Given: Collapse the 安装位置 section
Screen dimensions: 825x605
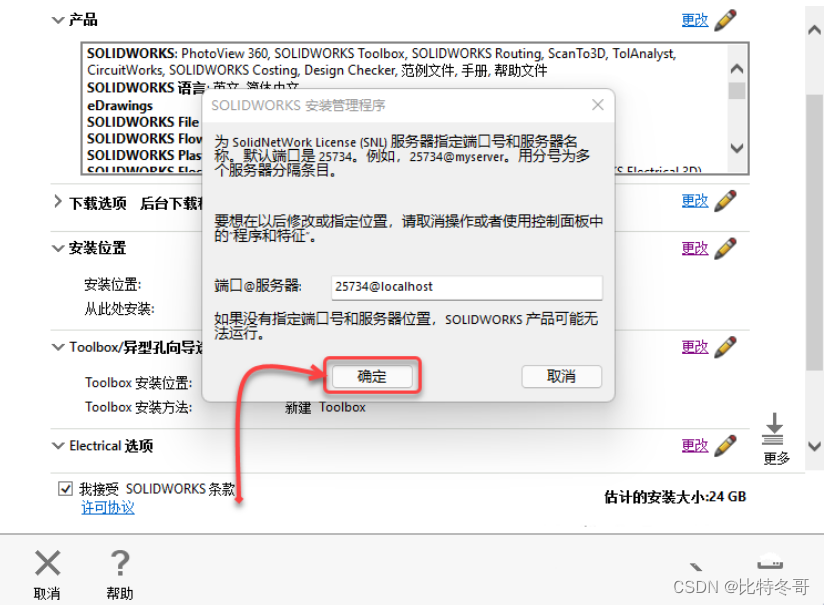Looking at the screenshot, I should [x=57, y=248].
